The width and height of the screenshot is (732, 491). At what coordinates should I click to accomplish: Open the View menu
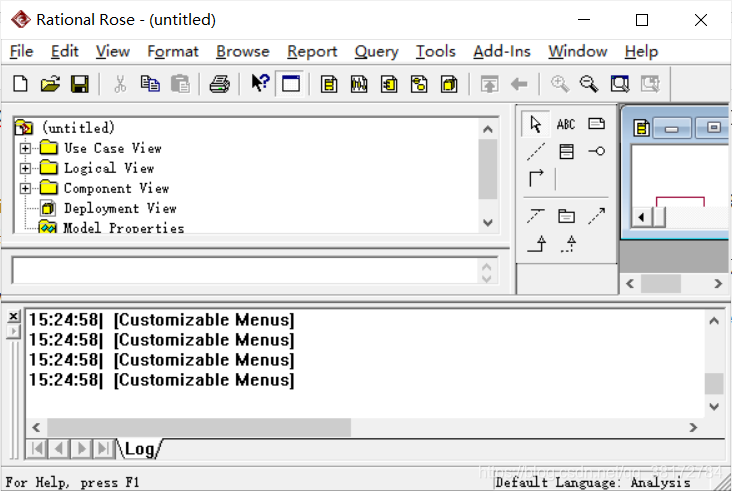[113, 51]
